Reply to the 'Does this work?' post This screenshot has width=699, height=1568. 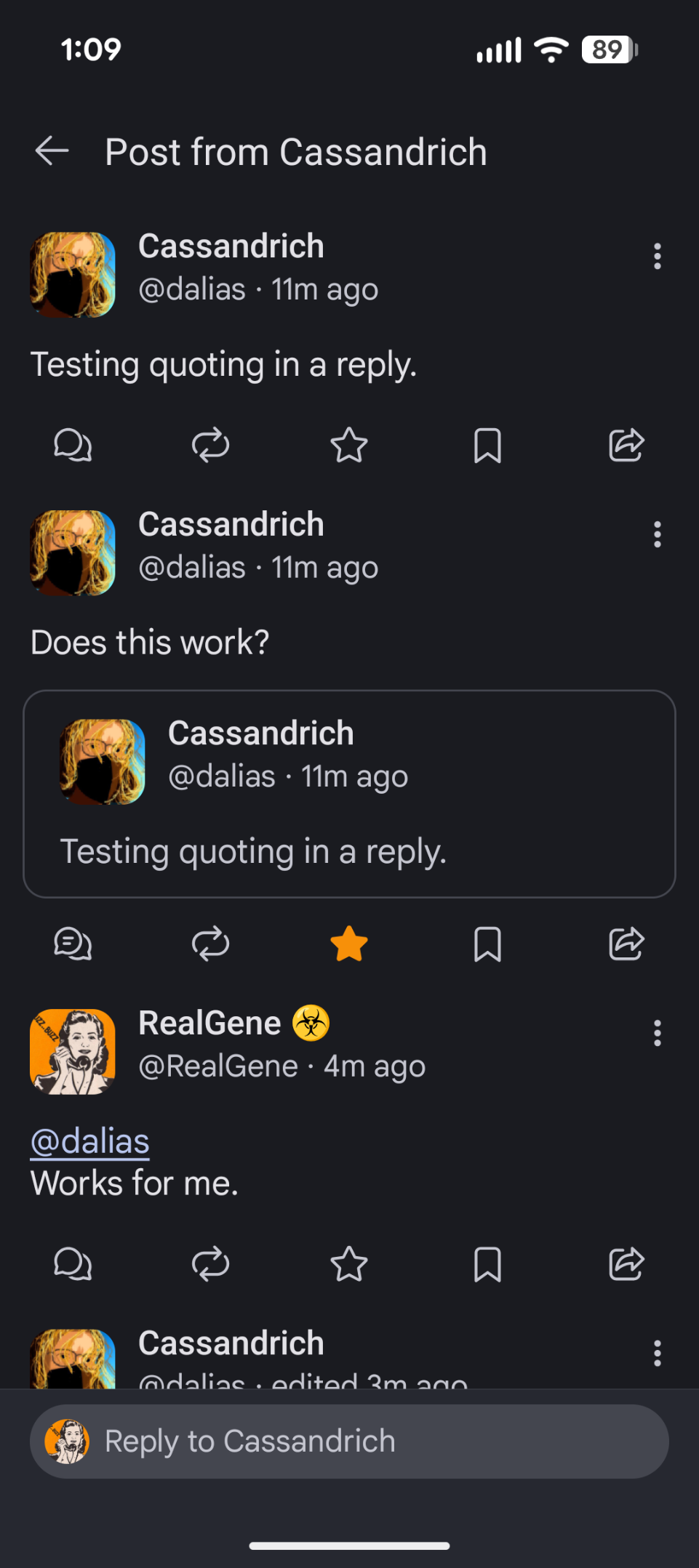click(x=73, y=944)
